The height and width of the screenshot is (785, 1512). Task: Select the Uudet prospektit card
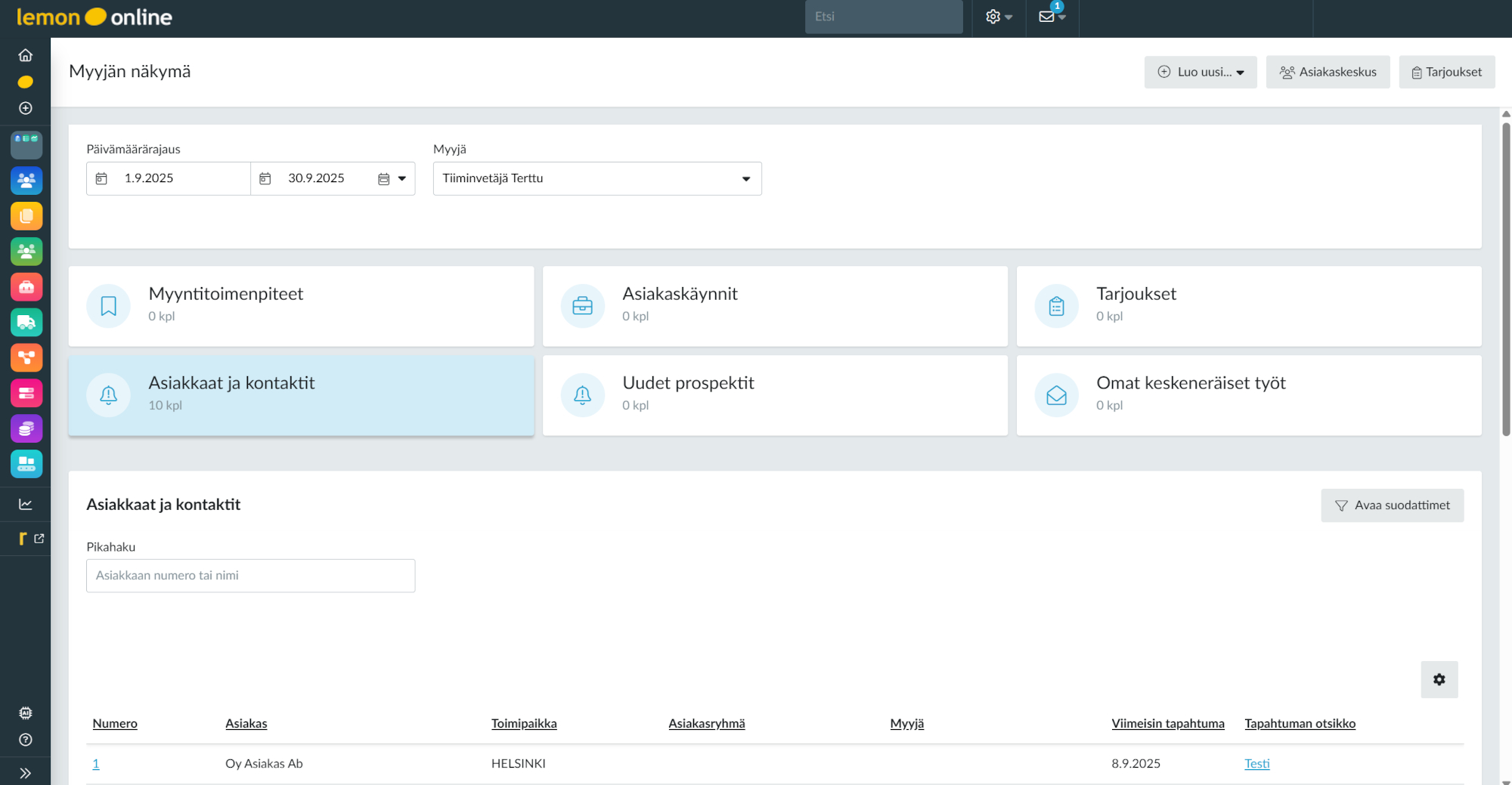click(x=775, y=395)
